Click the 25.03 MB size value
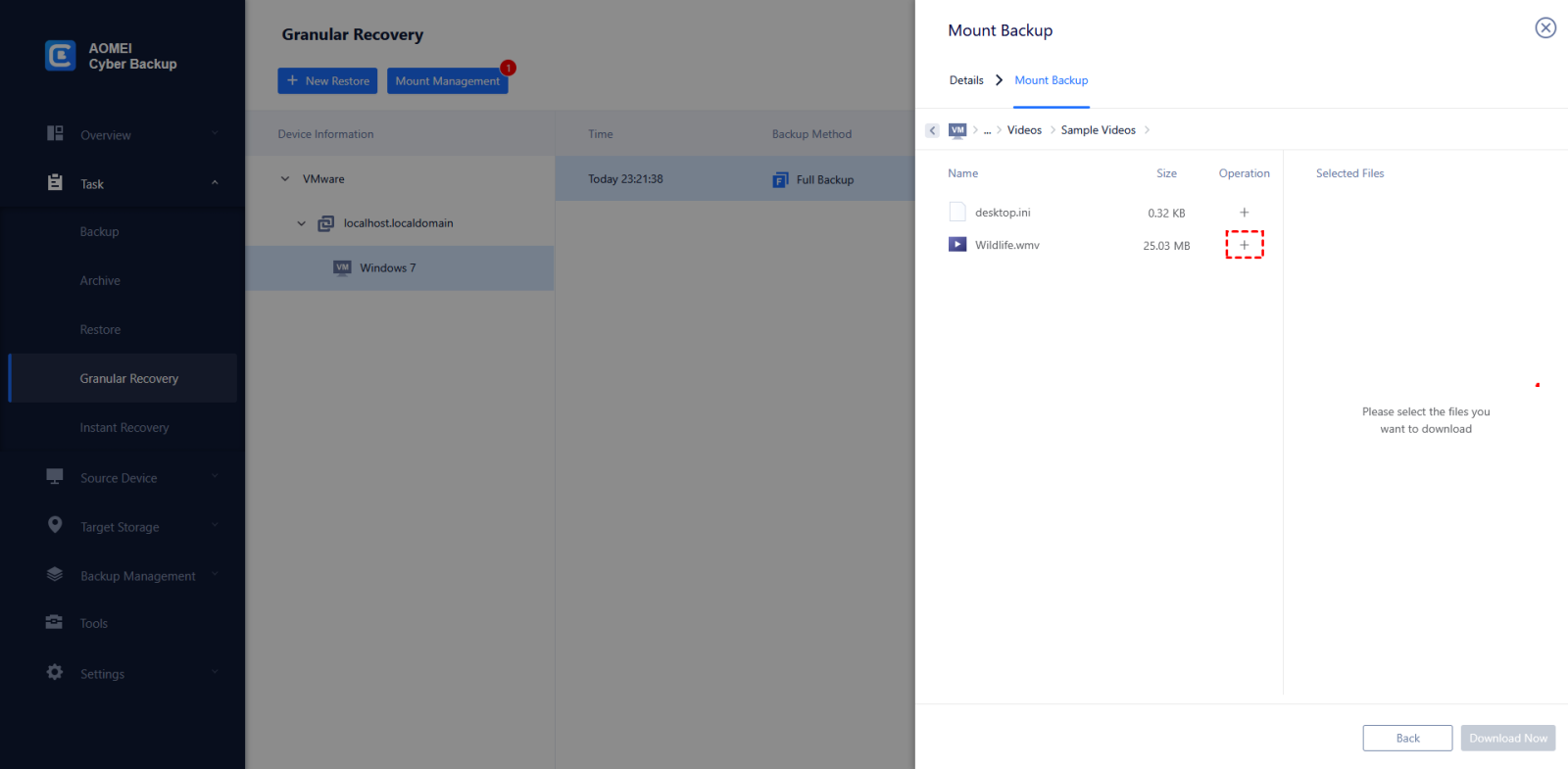The width and height of the screenshot is (1568, 769). coord(1166,246)
